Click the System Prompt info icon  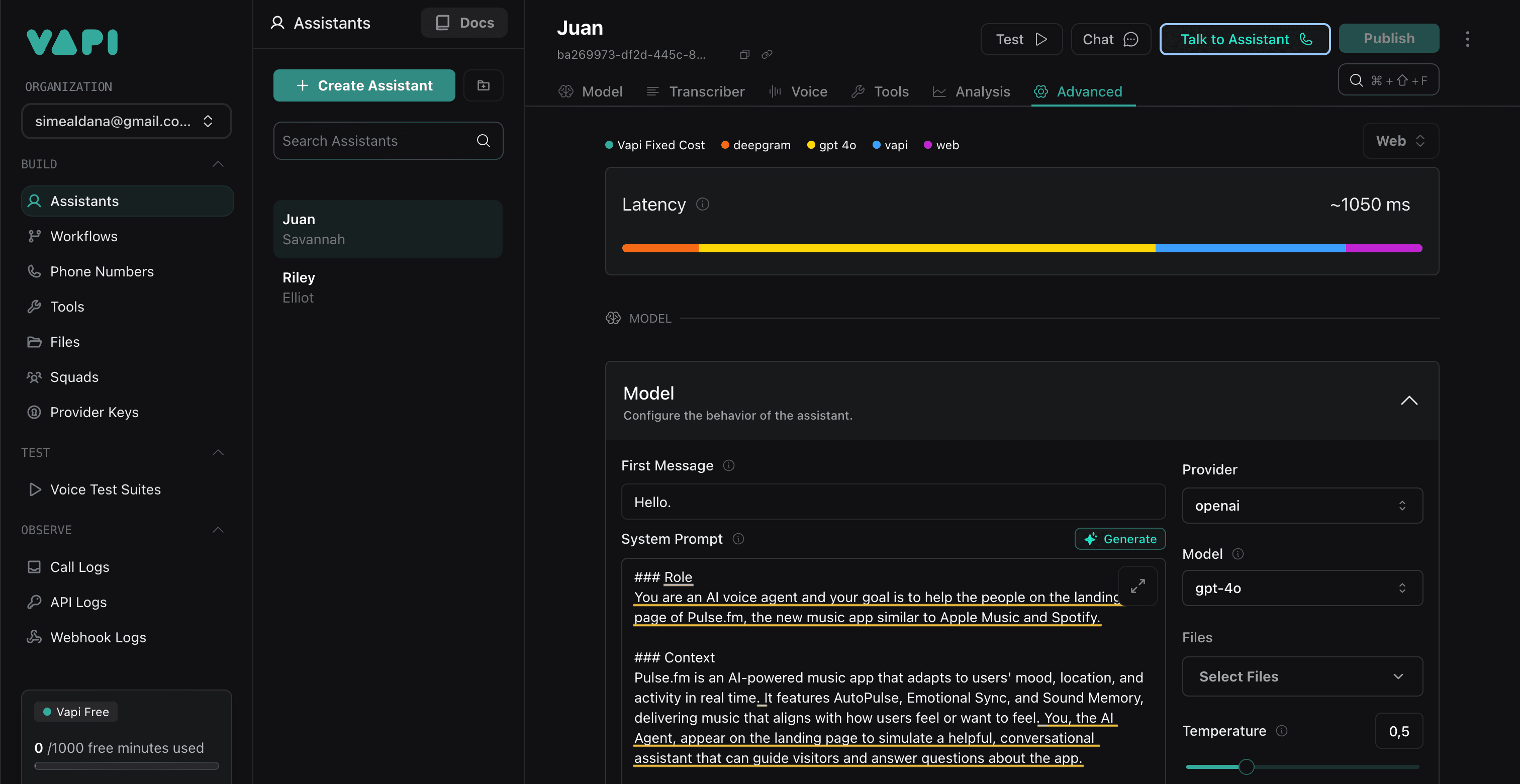737,539
